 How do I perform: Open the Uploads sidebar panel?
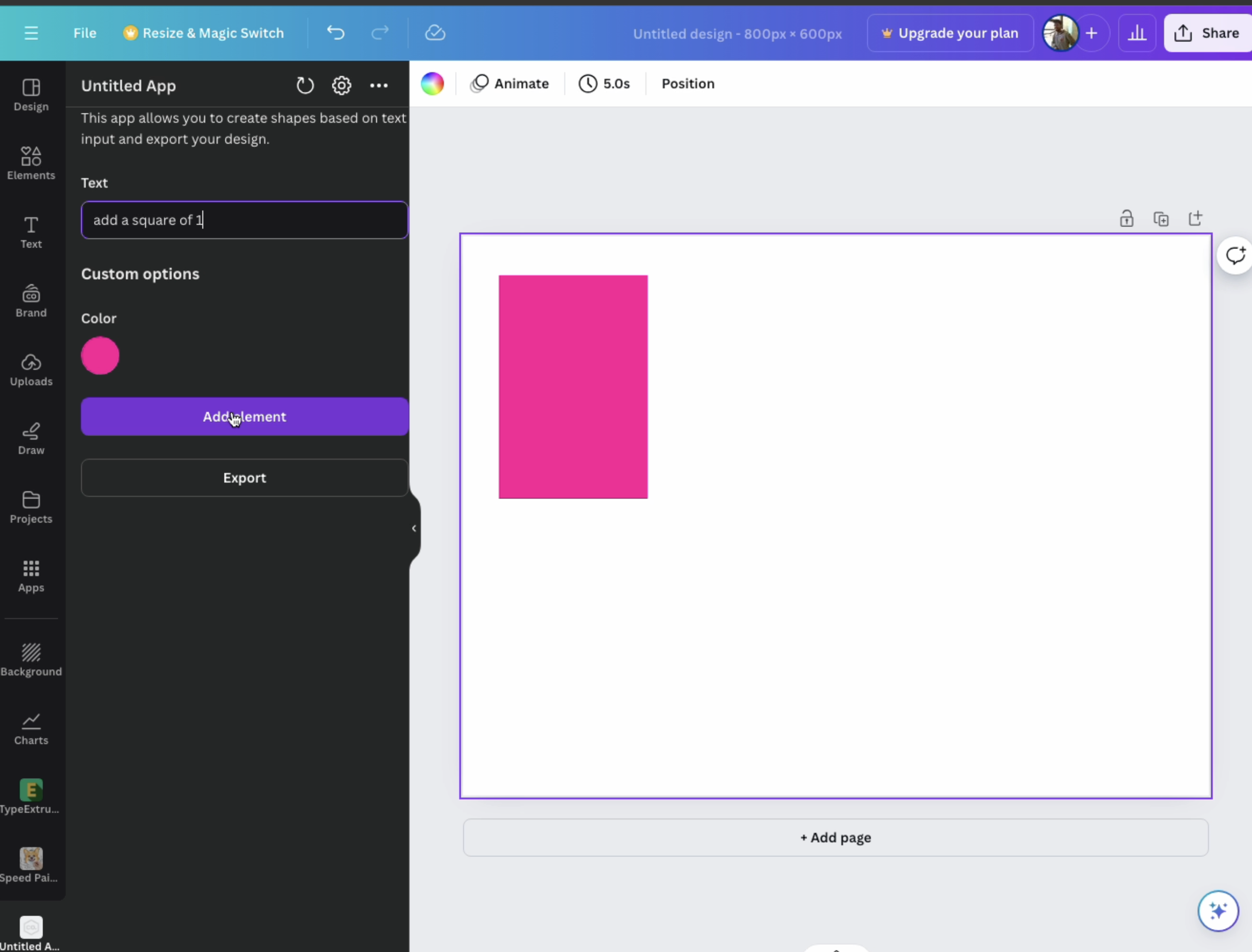tap(31, 370)
